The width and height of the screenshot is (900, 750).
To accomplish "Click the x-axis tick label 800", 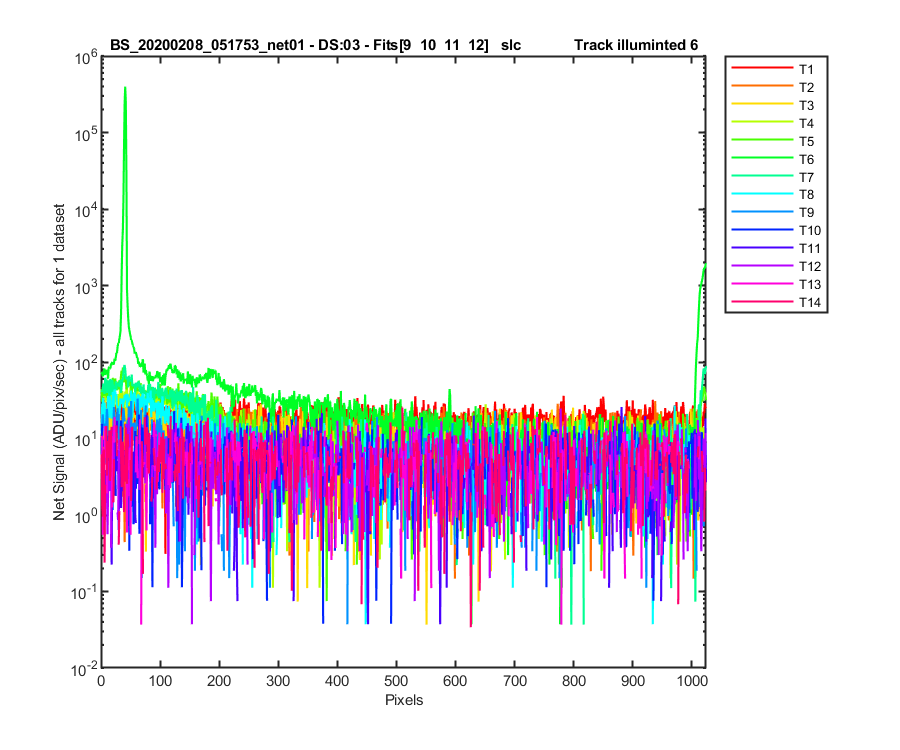I will click(573, 681).
